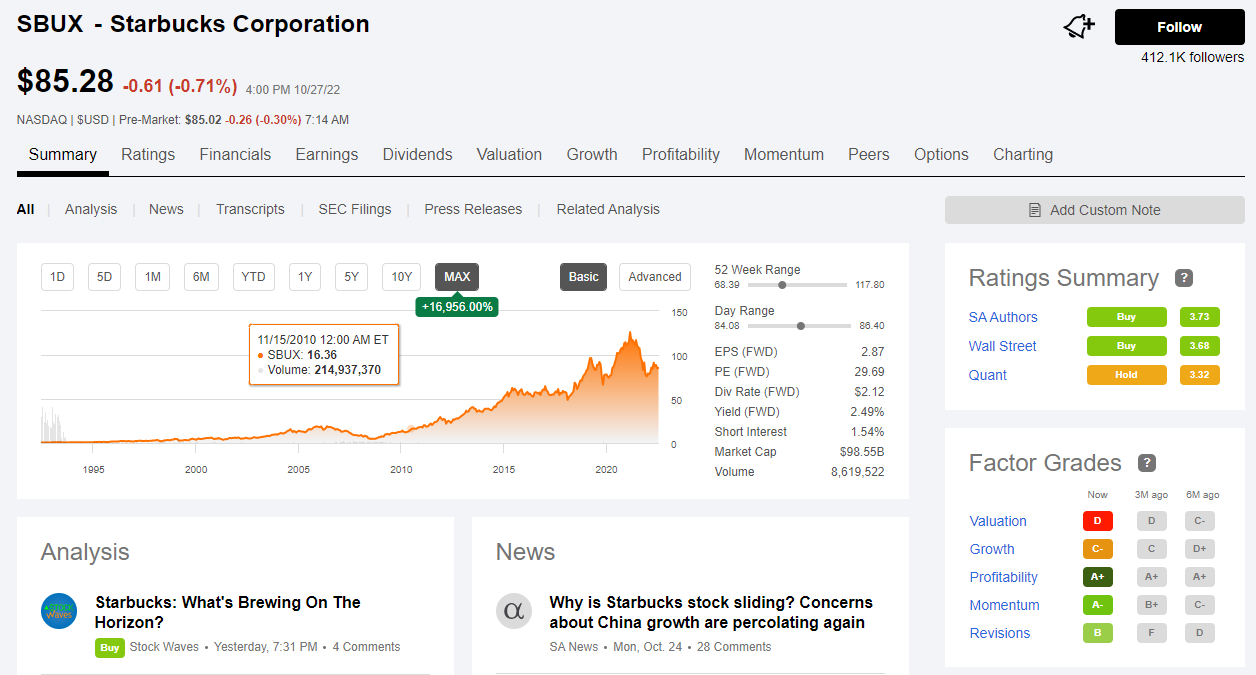
Task: Filter feed by SEC Filings
Action: click(355, 210)
